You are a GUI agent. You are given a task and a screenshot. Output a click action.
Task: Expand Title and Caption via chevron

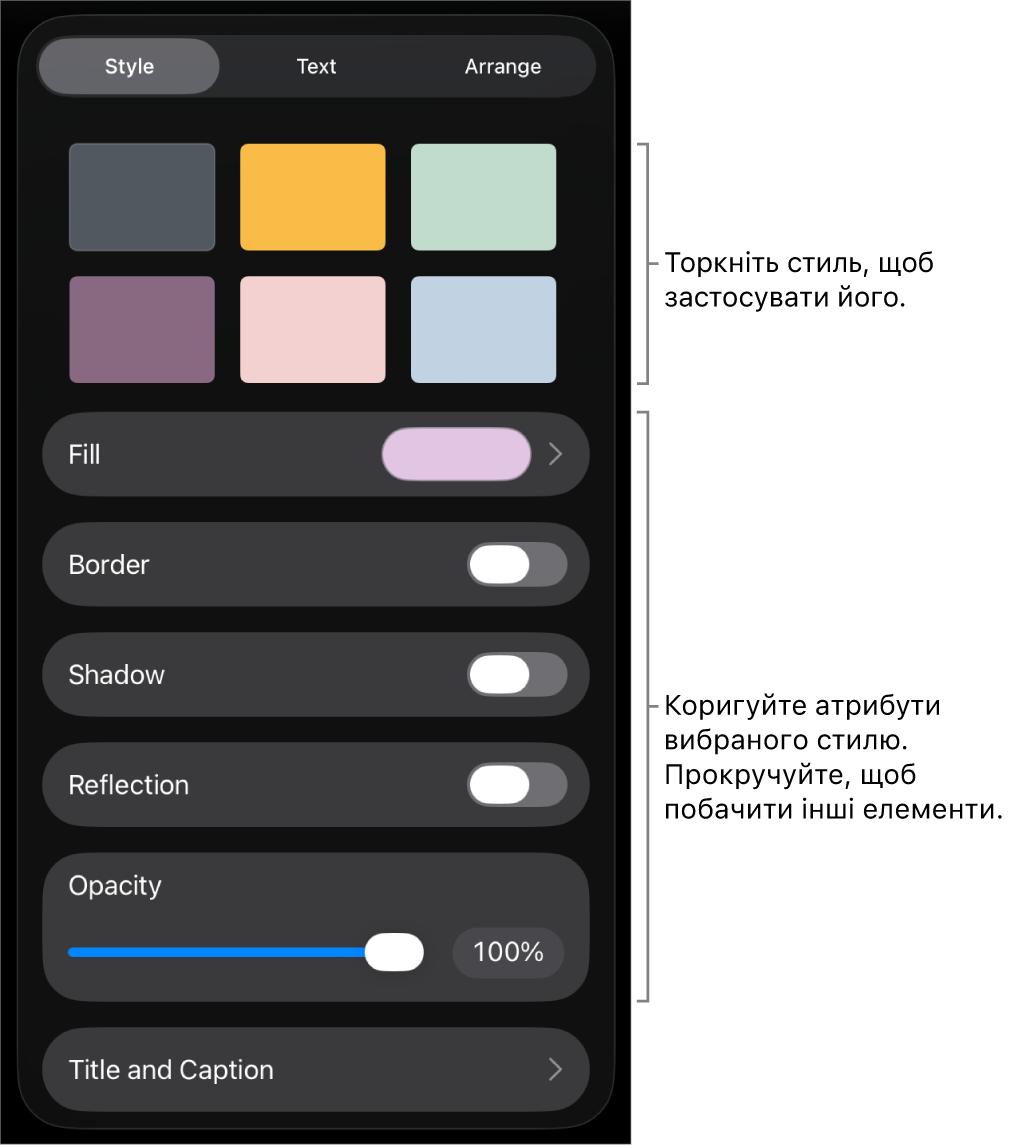[x=556, y=1070]
